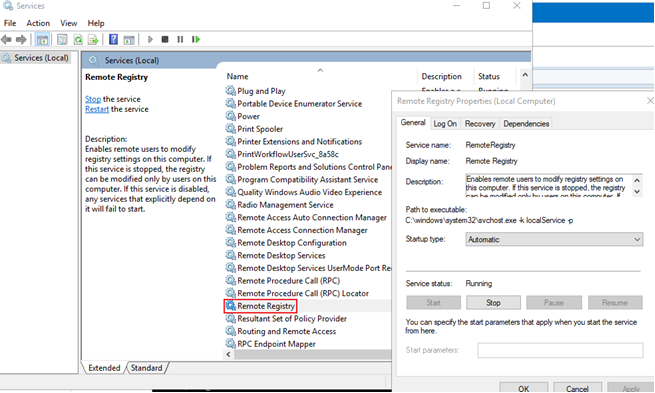This screenshot has height=393, width=655.
Task: Click the Pause Service toolbar icon
Action: coord(180,39)
